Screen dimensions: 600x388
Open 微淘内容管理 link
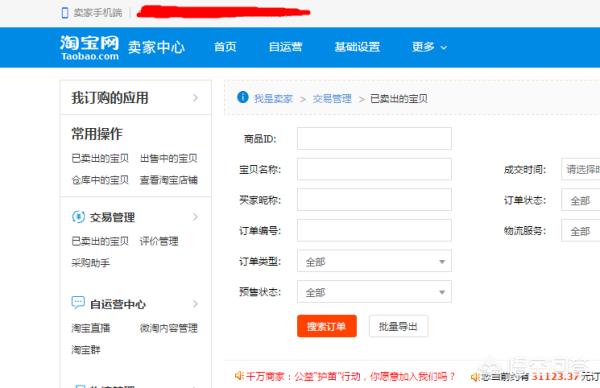pyautogui.click(x=168, y=328)
